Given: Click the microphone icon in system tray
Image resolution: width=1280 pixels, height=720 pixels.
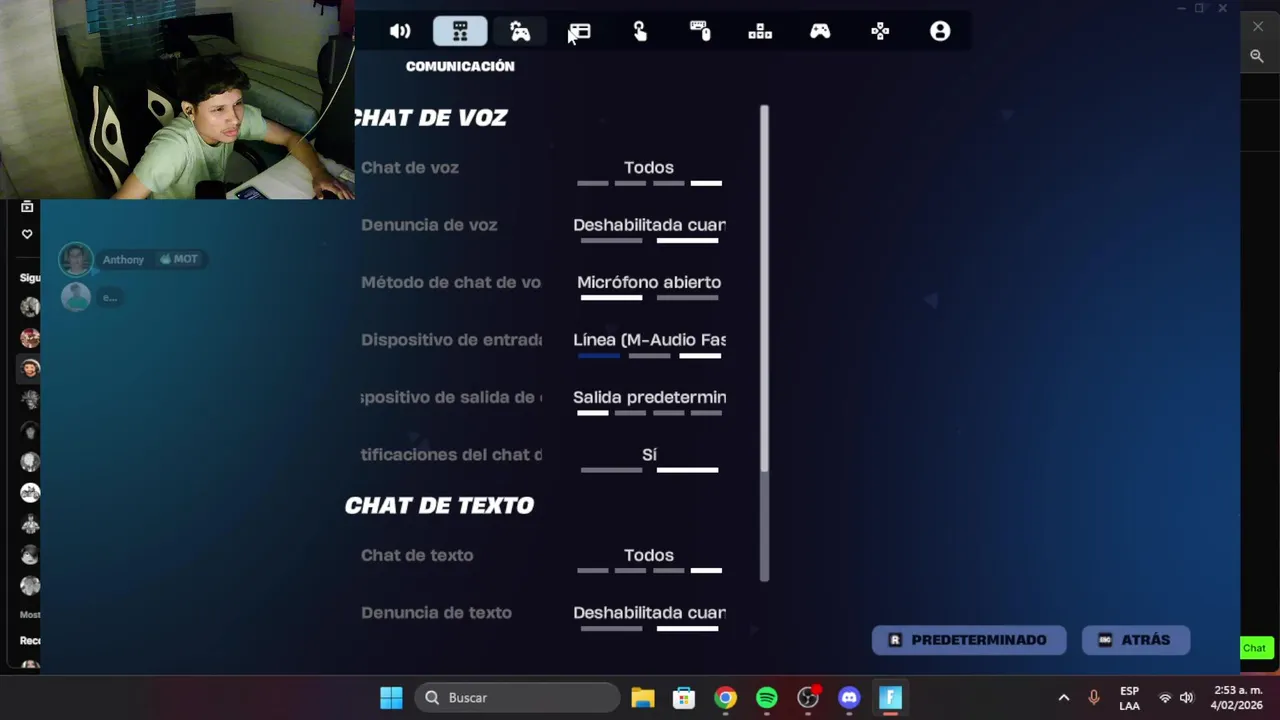Looking at the screenshot, I should tap(1094, 697).
